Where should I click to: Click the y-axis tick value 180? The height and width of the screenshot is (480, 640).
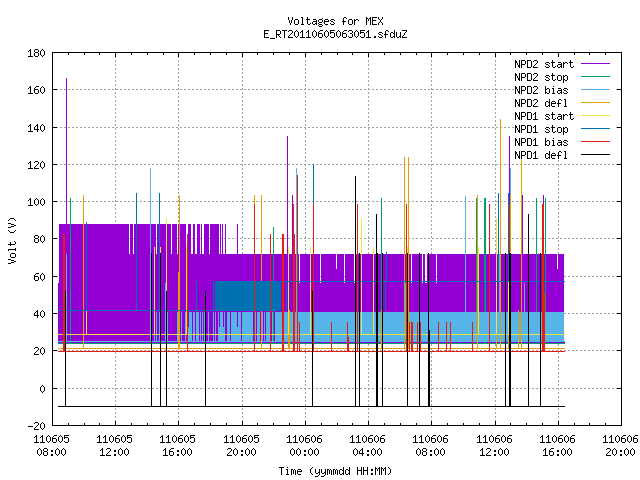pos(36,53)
